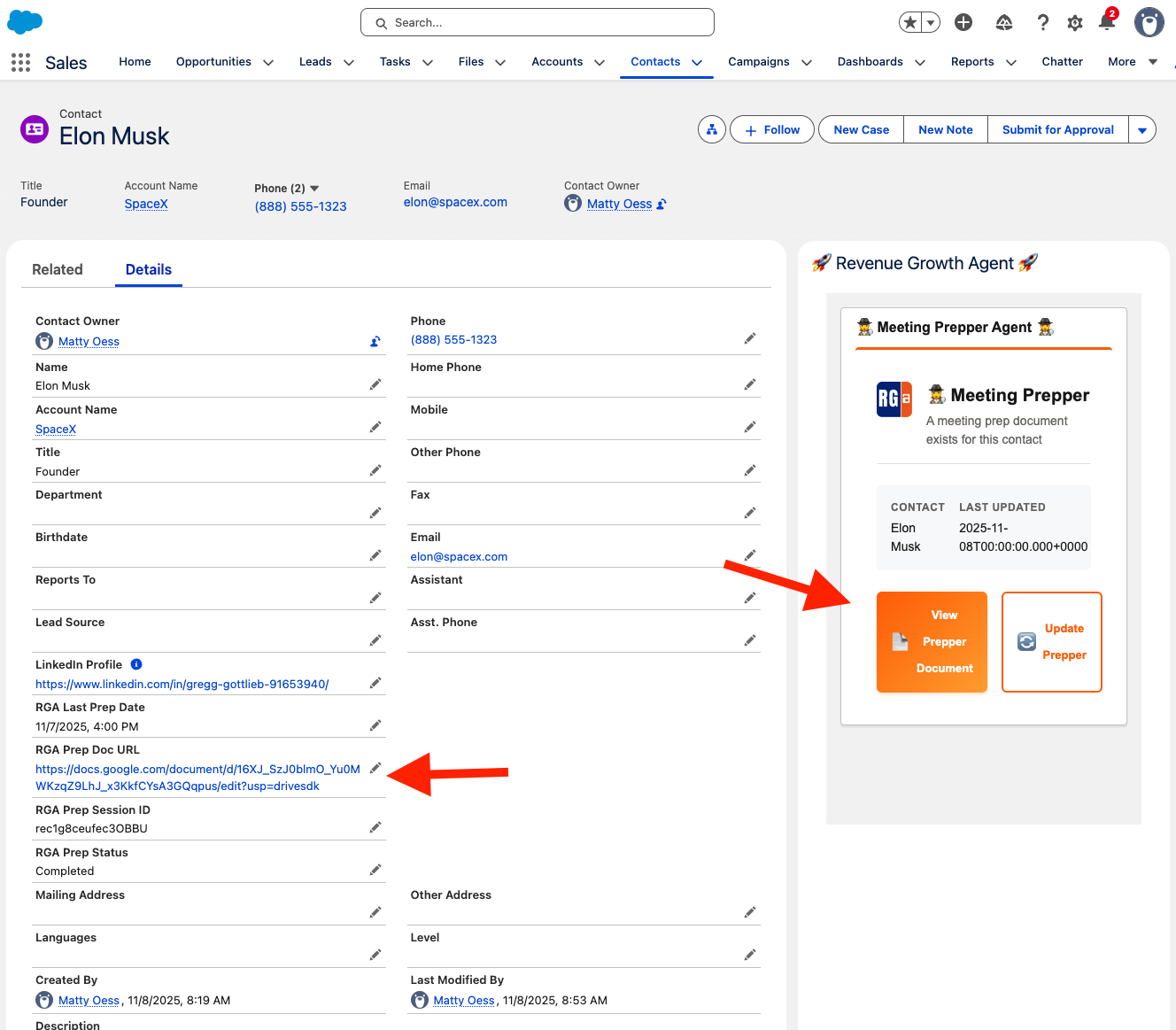Viewport: 1176px width, 1030px height.
Task: Open the Dashboards nav item
Action: click(870, 62)
